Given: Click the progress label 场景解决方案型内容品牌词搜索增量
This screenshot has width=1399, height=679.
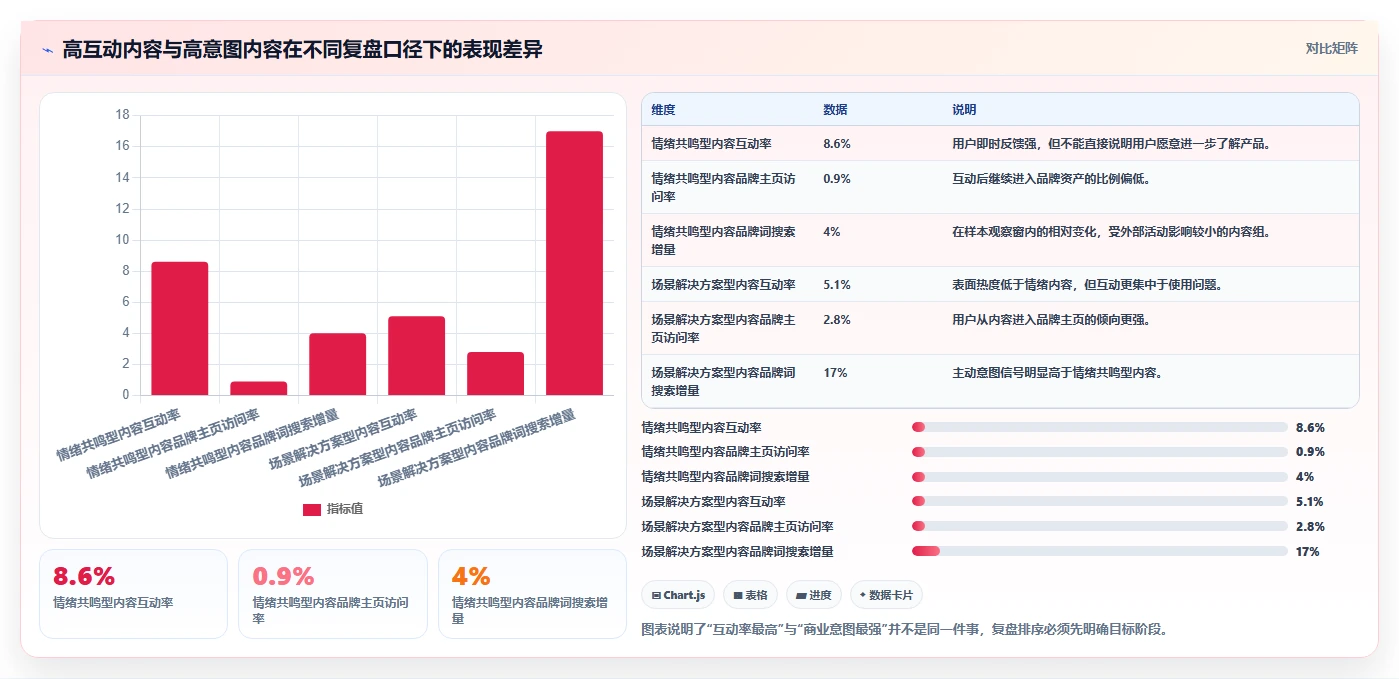Looking at the screenshot, I should (737, 551).
